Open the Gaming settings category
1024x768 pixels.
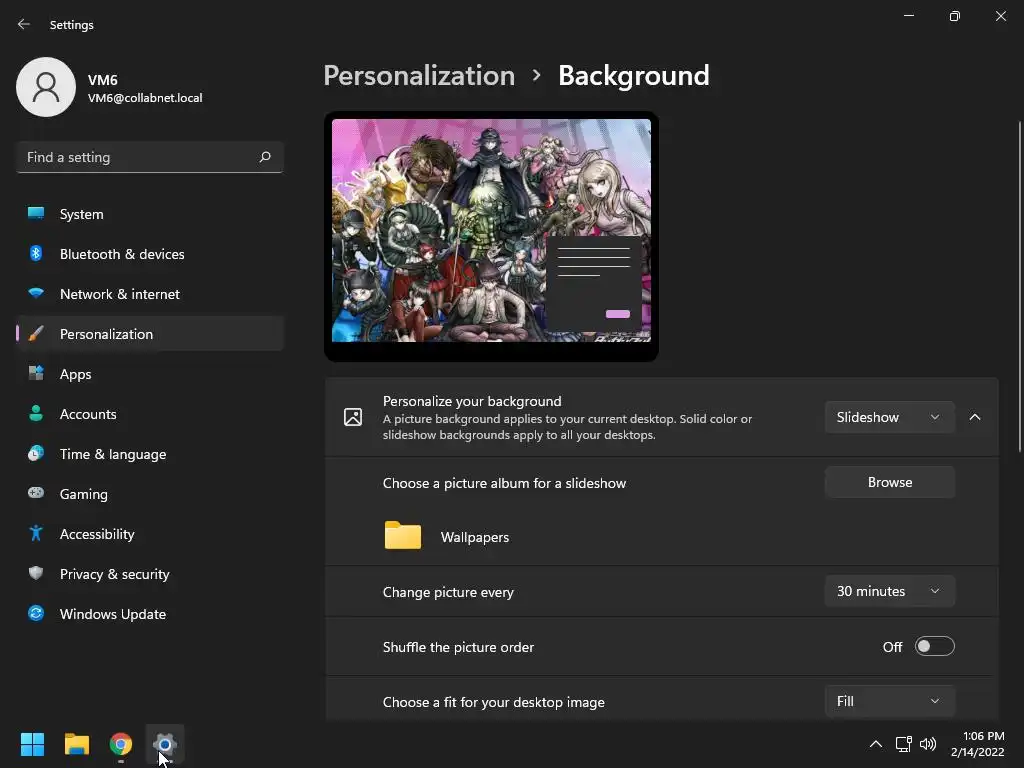[x=150, y=493]
